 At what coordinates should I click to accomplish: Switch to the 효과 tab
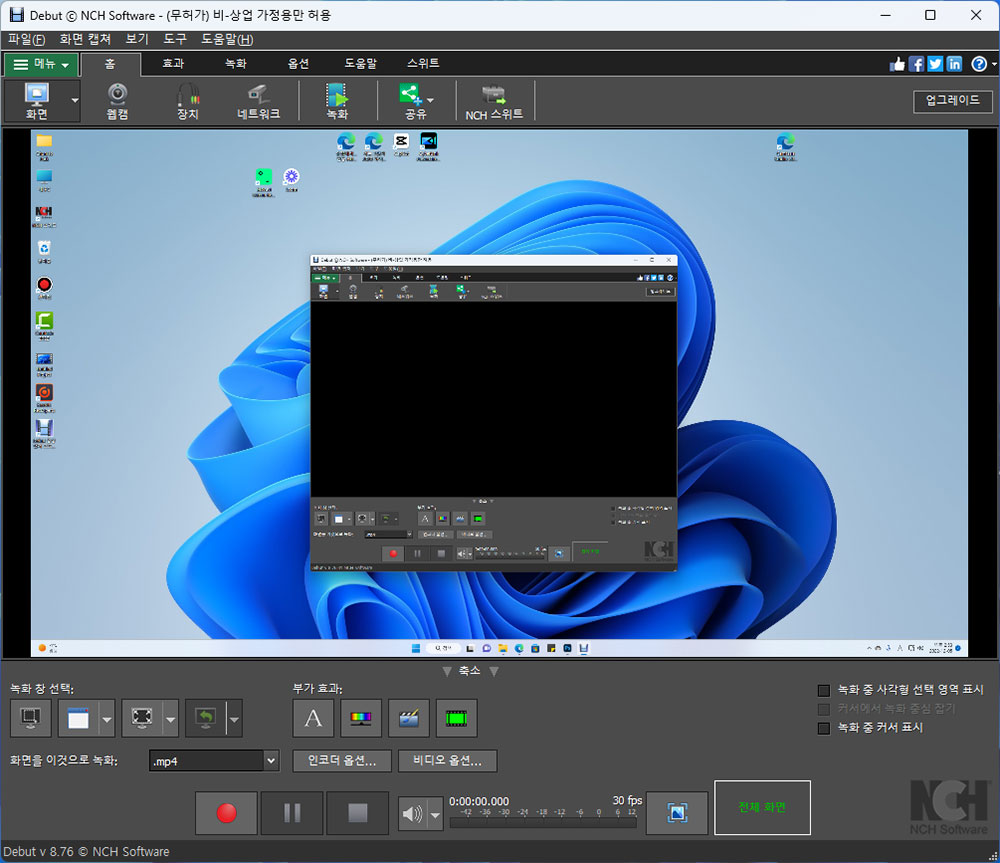[173, 64]
